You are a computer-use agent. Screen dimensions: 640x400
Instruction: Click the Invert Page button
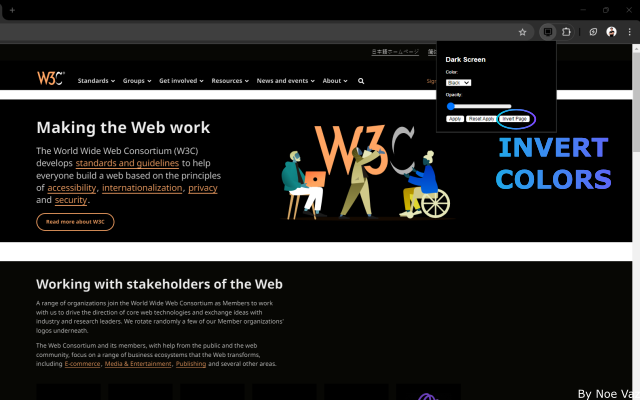coord(515,119)
